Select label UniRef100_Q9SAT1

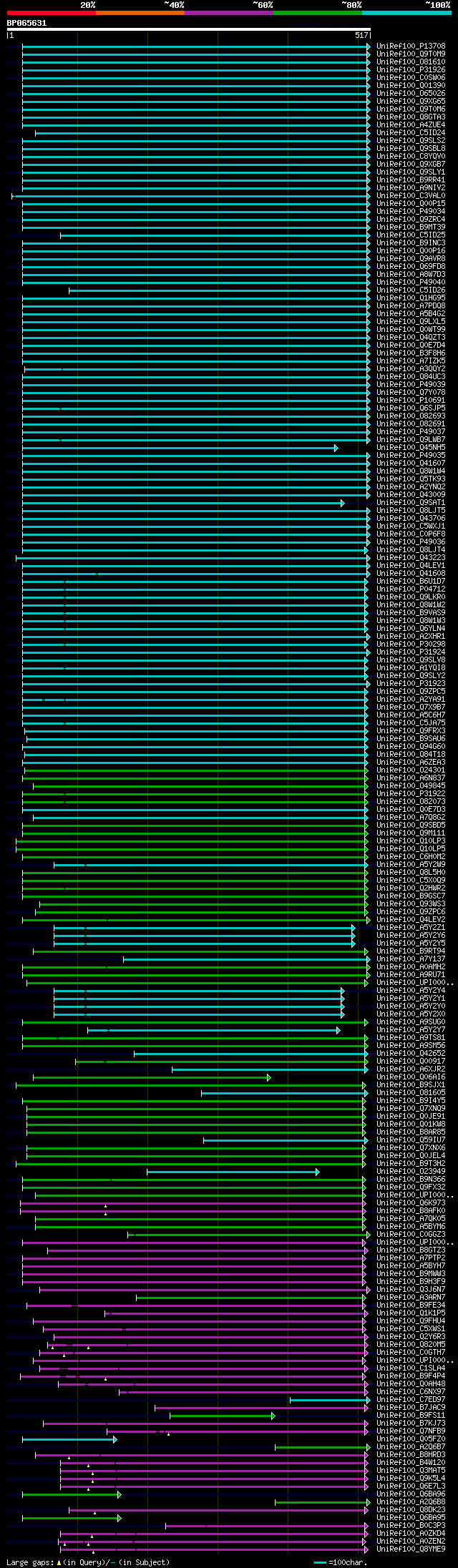tap(411, 503)
